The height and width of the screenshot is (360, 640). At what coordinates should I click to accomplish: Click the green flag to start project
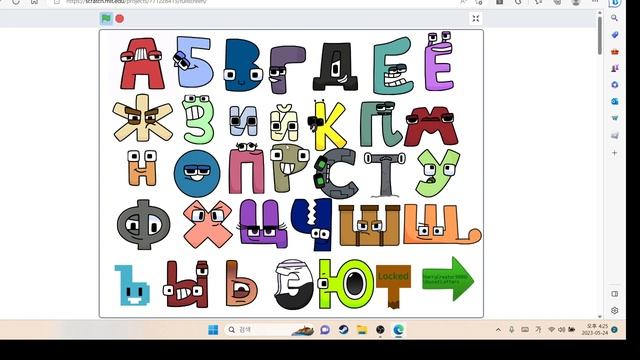[x=106, y=18]
